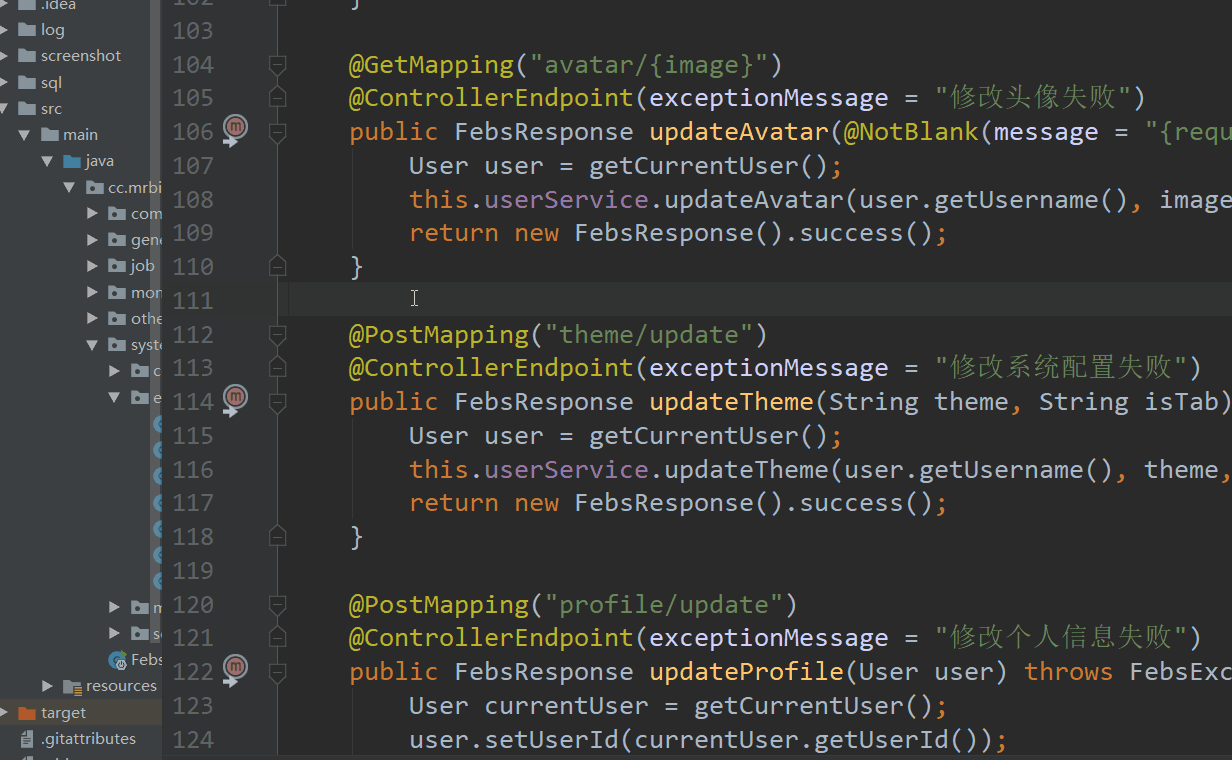This screenshot has width=1232, height=760.
Task: Click the sql folder icon
Action: (x=26, y=82)
